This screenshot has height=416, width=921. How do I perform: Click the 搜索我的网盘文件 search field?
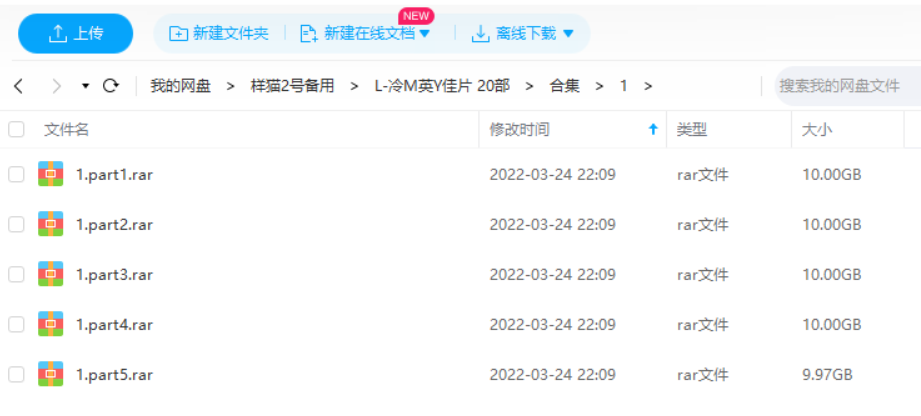click(846, 86)
